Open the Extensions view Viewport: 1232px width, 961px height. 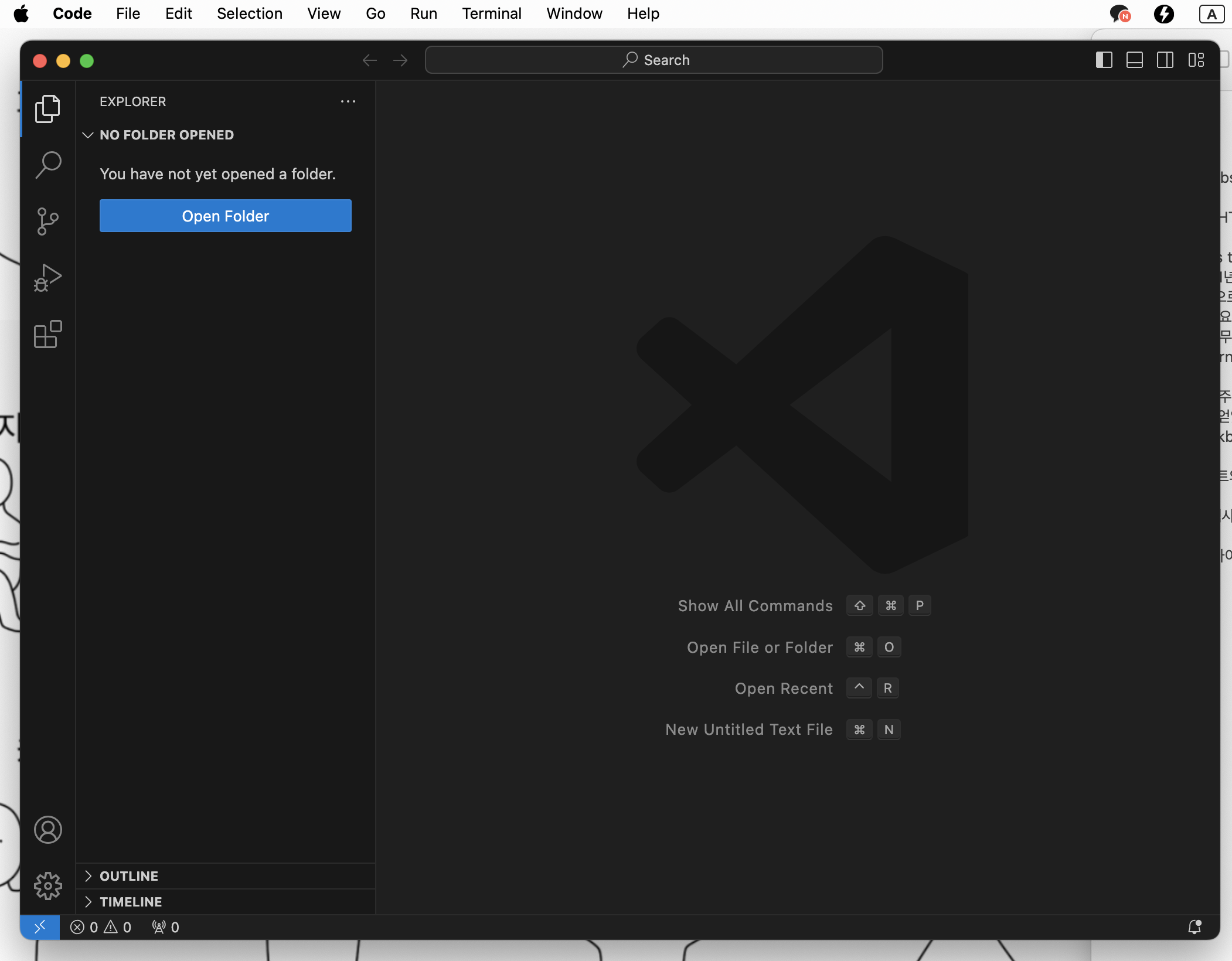tap(47, 334)
